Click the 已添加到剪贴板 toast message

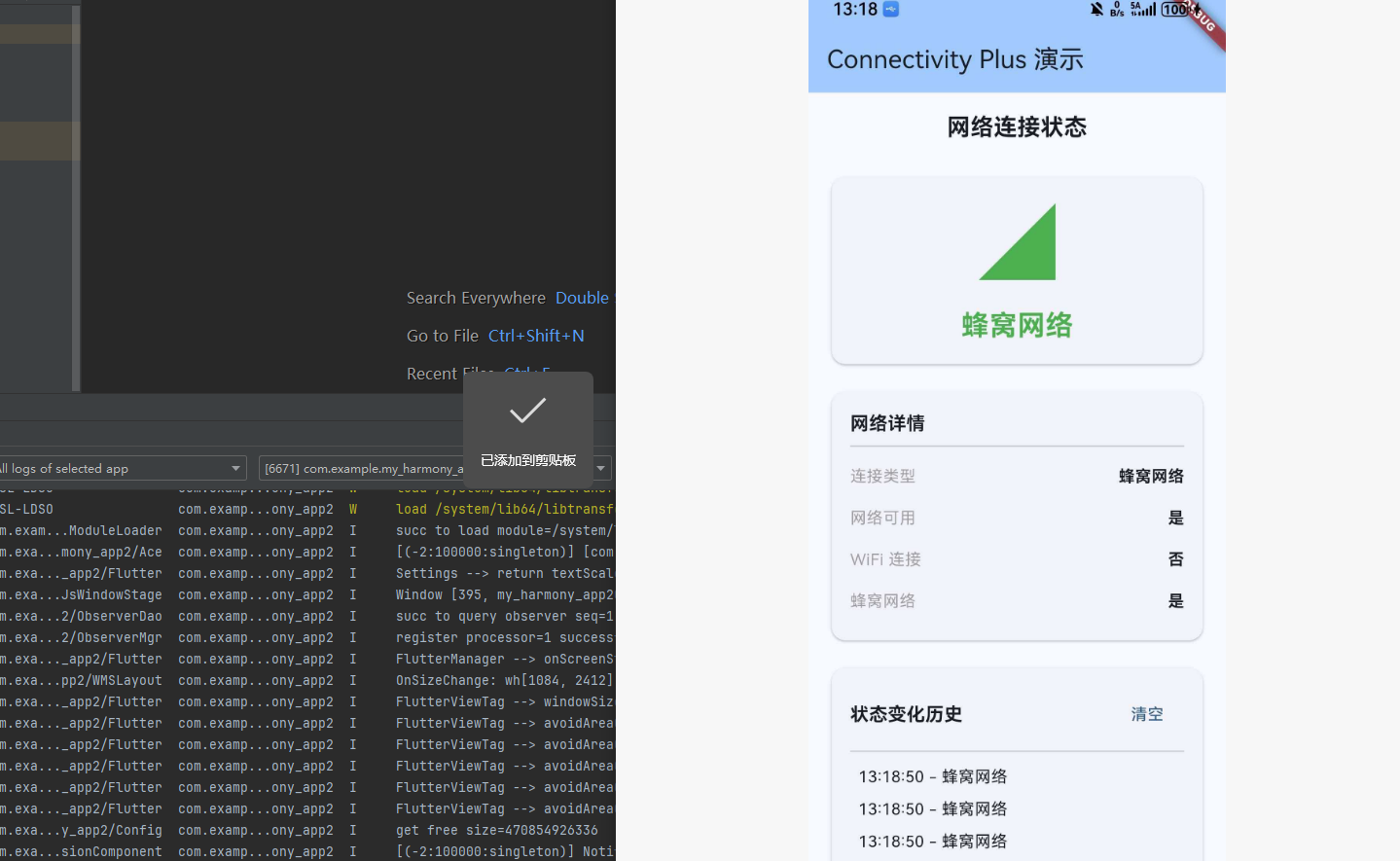(x=528, y=460)
